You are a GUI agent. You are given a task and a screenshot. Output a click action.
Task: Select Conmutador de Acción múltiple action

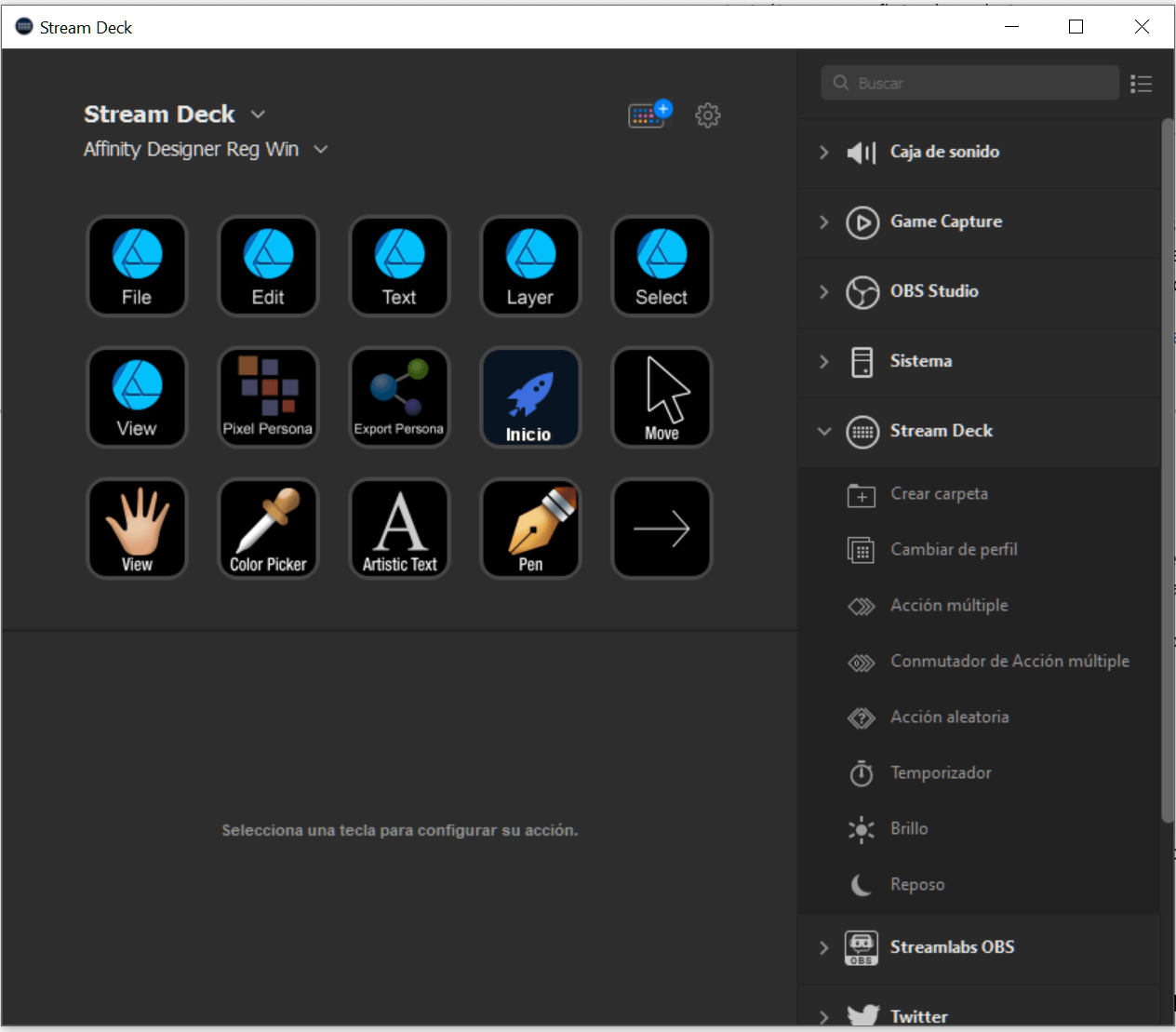(980, 662)
